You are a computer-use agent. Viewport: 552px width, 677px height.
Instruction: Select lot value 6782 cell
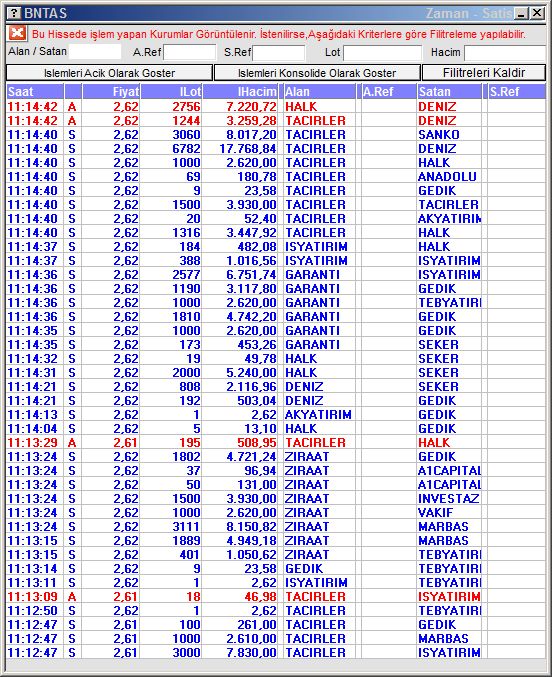point(171,149)
